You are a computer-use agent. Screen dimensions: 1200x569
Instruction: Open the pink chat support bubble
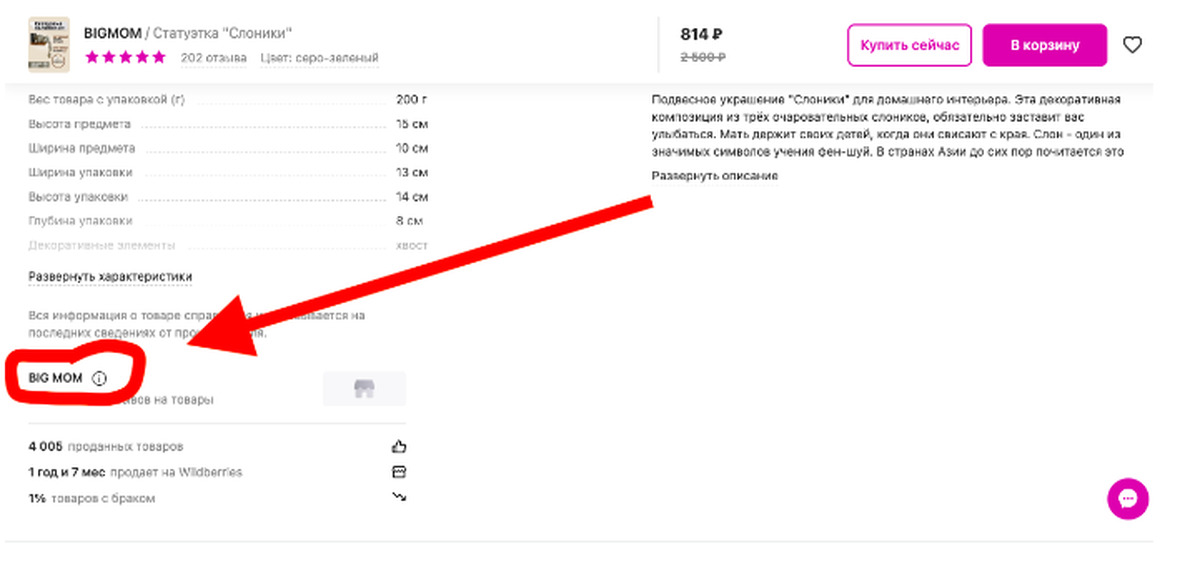tap(1128, 498)
